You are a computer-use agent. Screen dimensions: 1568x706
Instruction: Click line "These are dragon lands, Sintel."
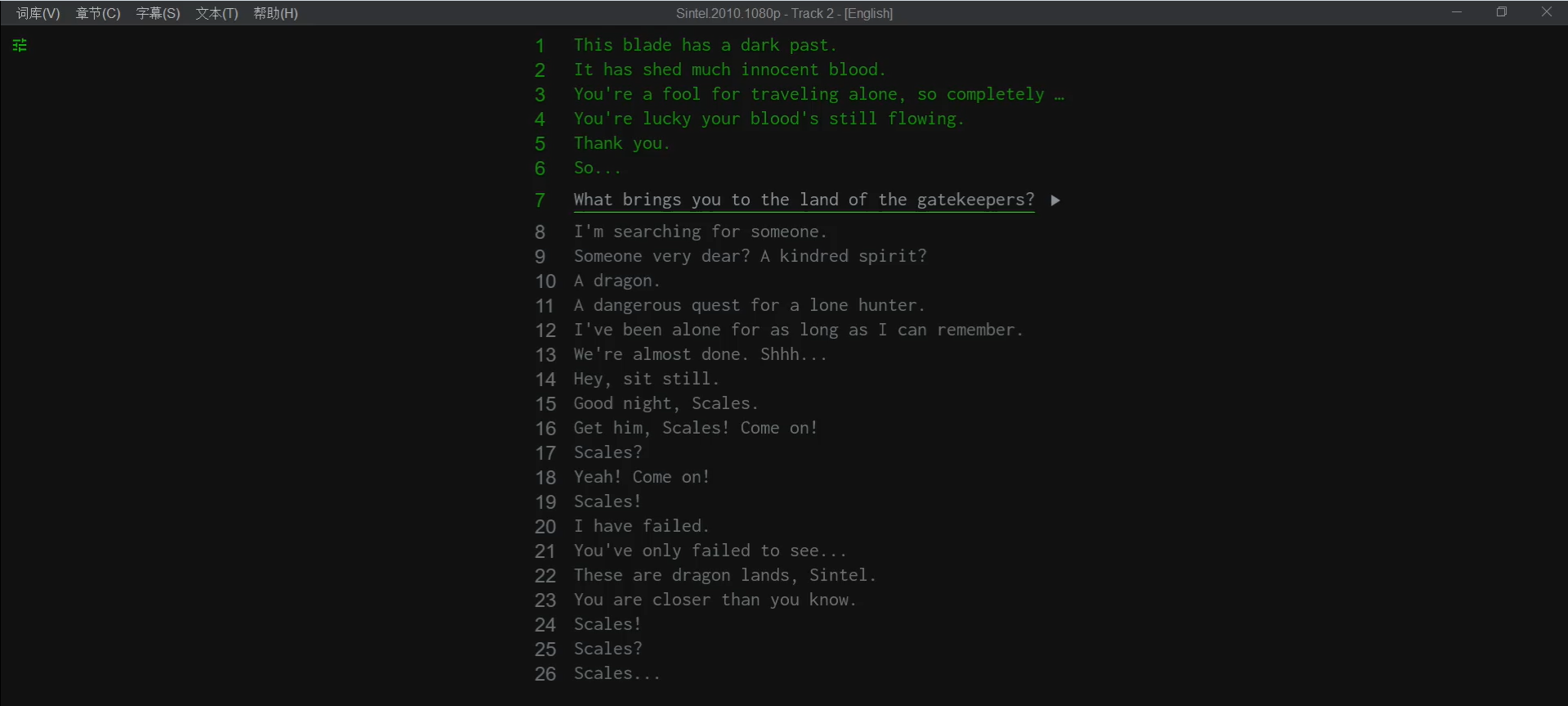click(x=724, y=575)
